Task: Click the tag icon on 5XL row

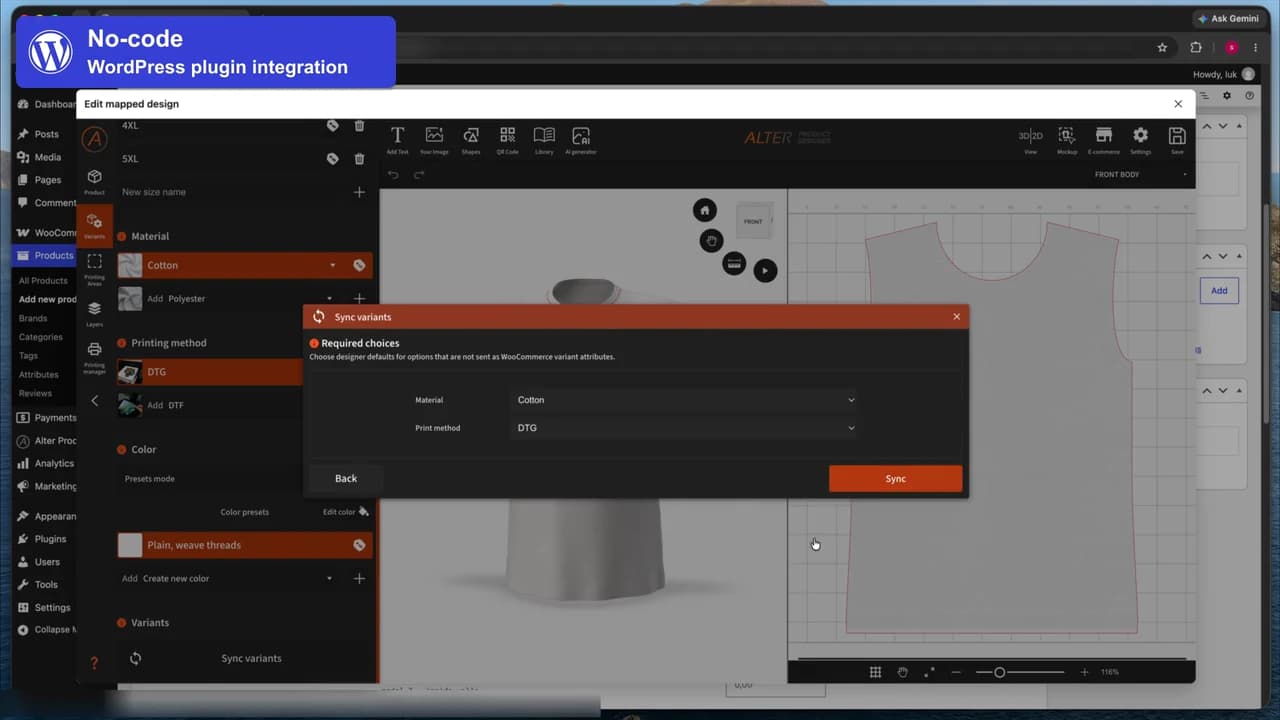Action: [332, 158]
